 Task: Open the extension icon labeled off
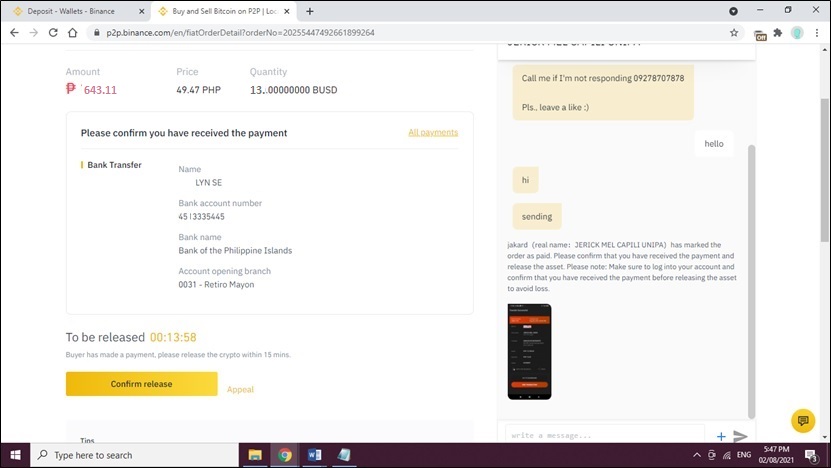(761, 34)
